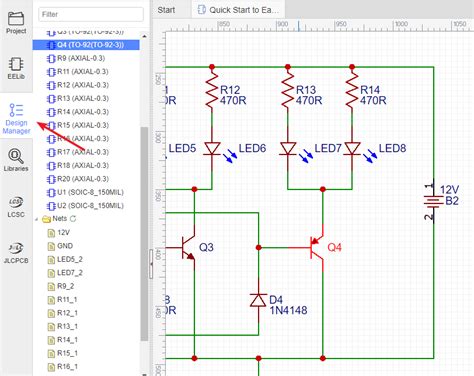The image size is (474, 376).
Task: Click the 12V battery value label
Action: (x=449, y=190)
